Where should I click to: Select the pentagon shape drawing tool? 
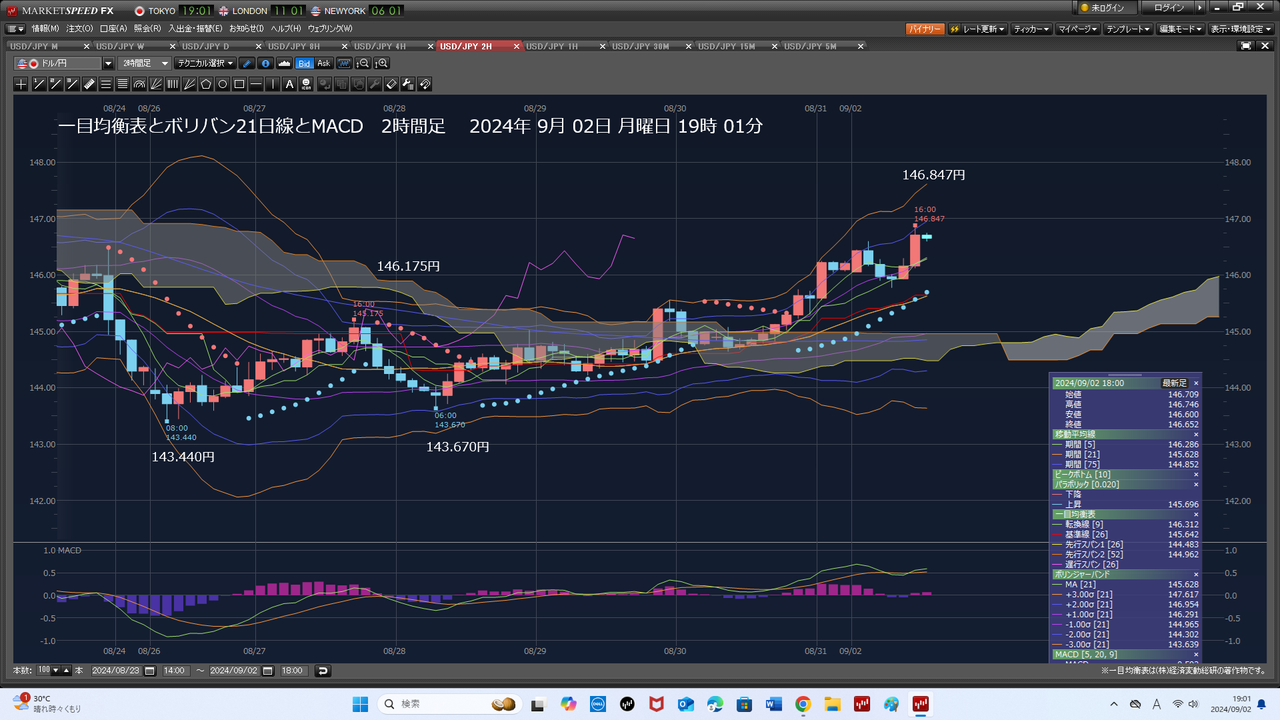206,84
